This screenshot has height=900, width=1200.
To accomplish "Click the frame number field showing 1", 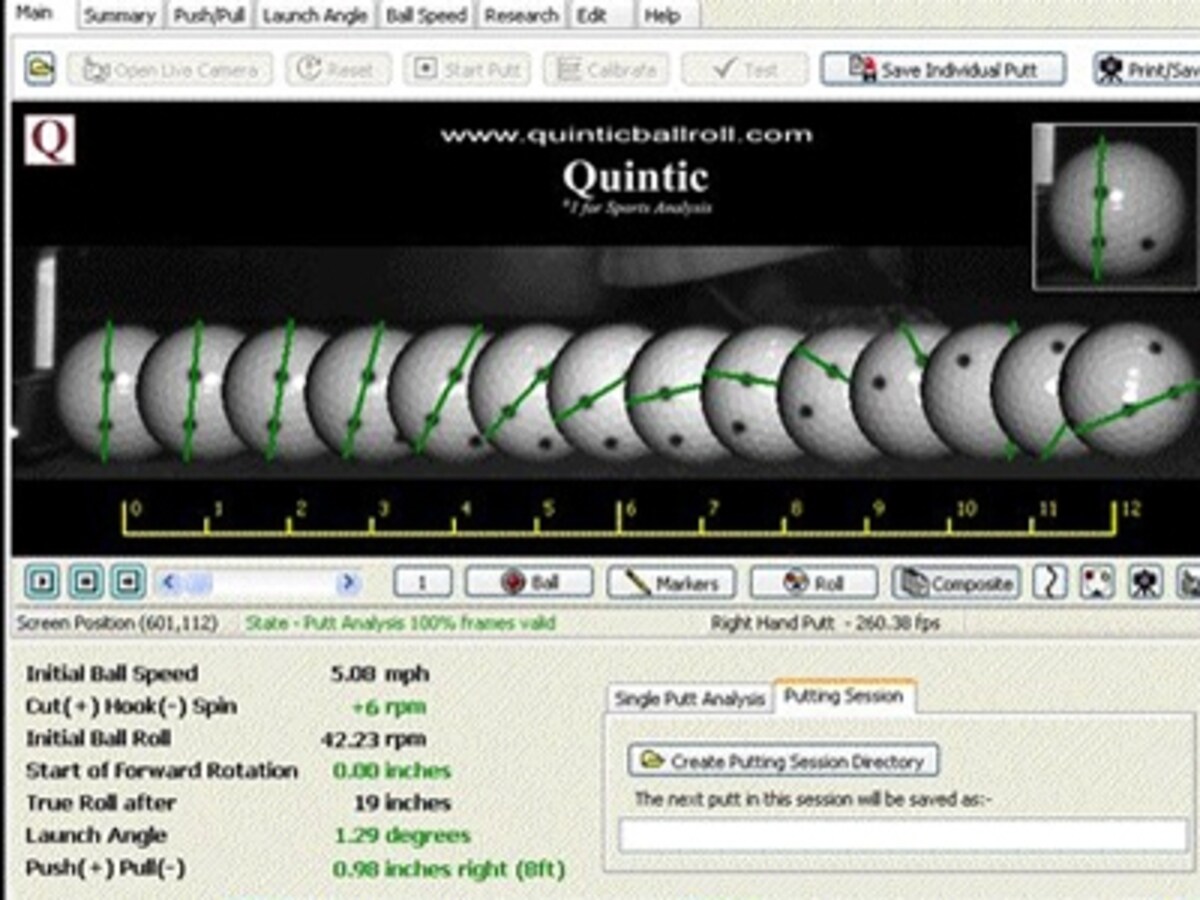I will (x=422, y=582).
